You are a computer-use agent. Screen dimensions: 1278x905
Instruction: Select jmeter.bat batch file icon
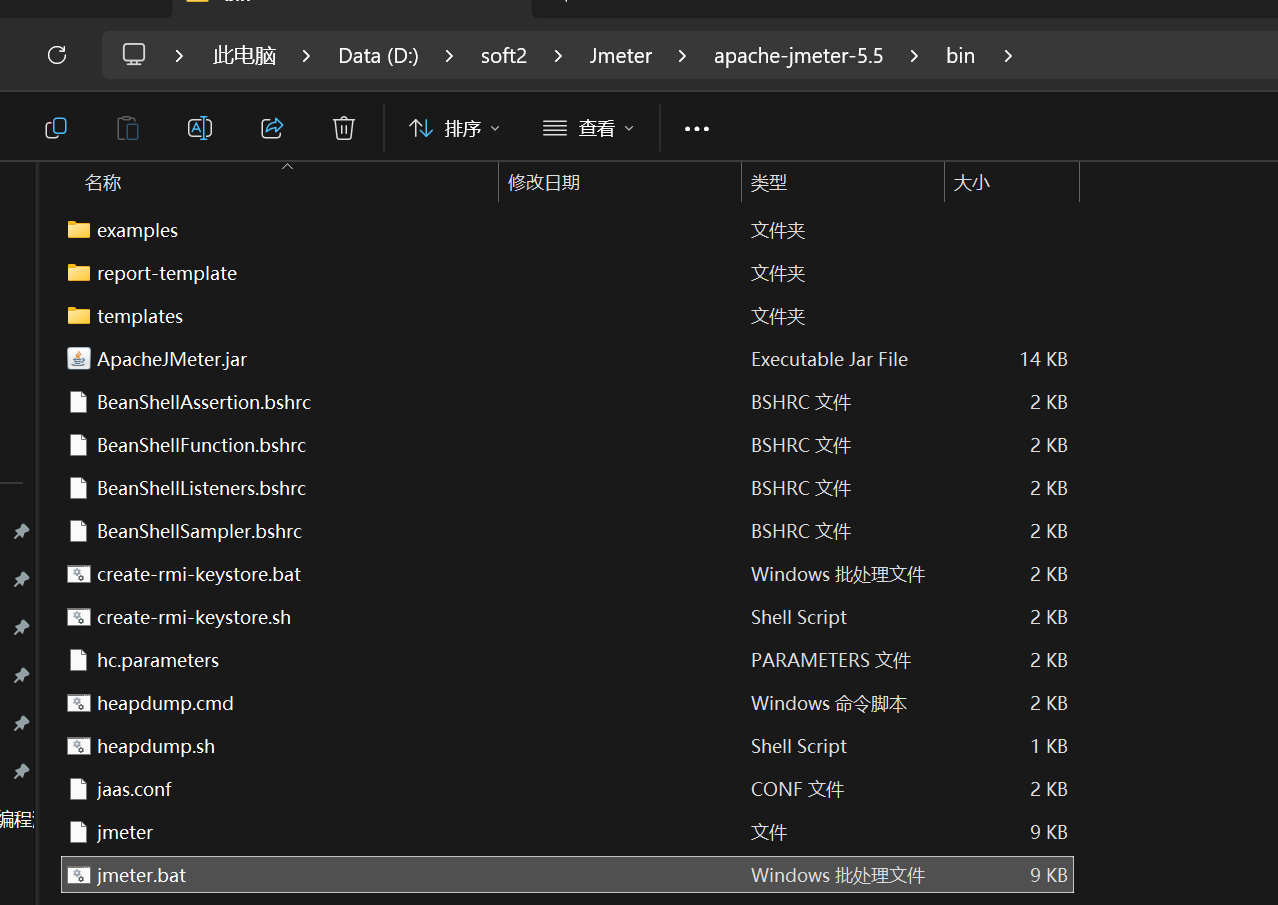(x=79, y=875)
